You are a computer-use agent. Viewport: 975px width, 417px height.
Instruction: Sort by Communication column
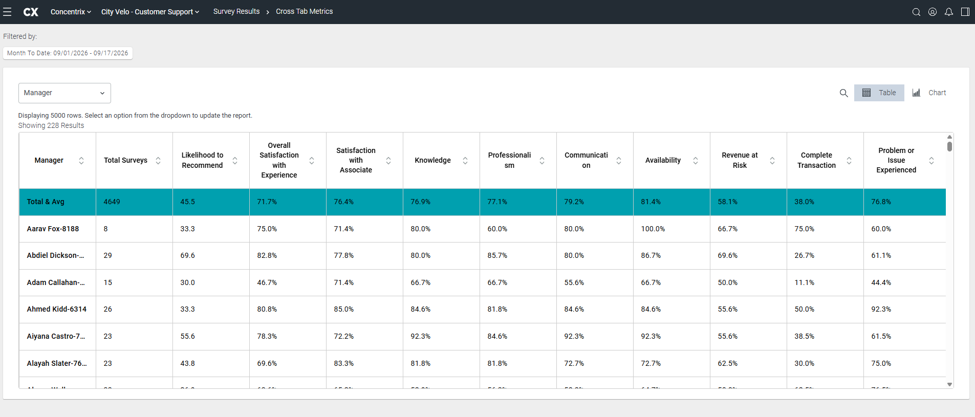pos(619,160)
